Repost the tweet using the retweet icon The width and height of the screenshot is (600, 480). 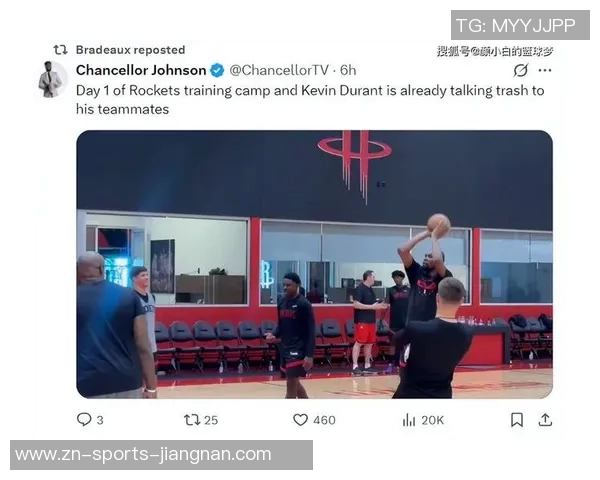pyautogui.click(x=192, y=420)
